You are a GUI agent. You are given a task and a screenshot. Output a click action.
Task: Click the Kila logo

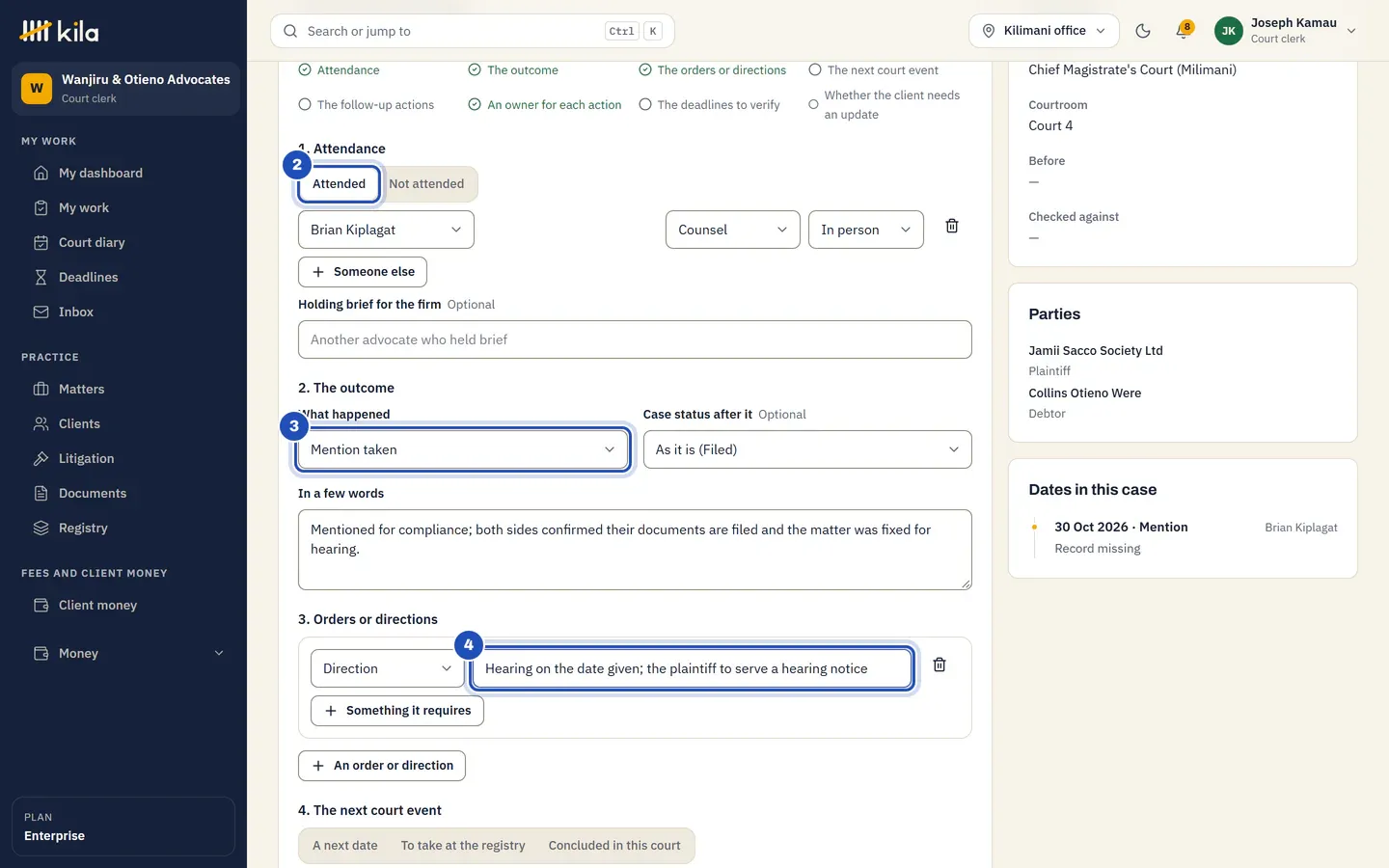pos(59,31)
